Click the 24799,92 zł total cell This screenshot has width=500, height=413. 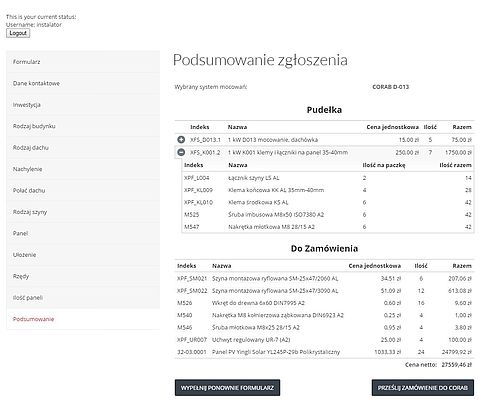tap(457, 352)
